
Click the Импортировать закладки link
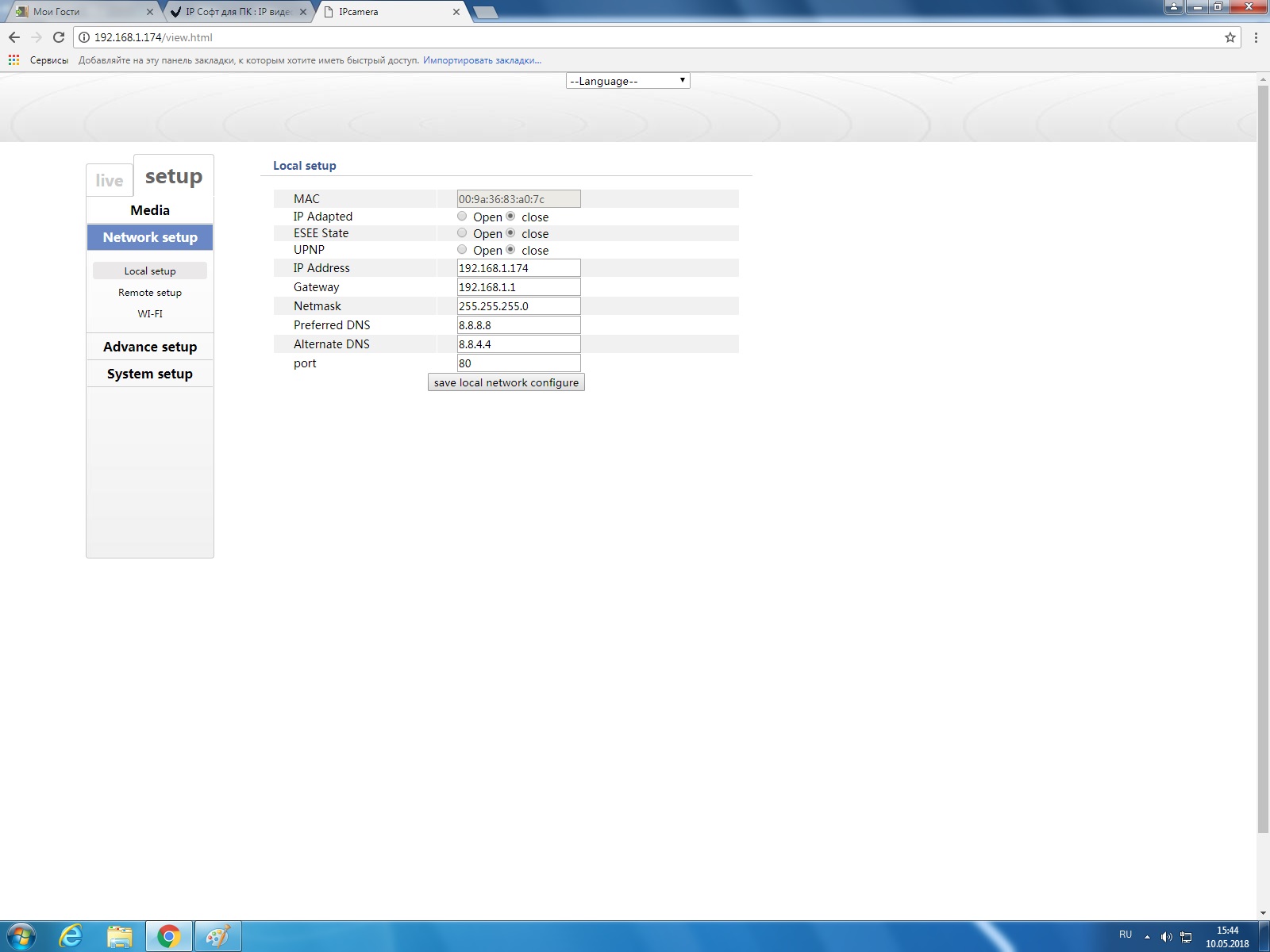pos(482,60)
